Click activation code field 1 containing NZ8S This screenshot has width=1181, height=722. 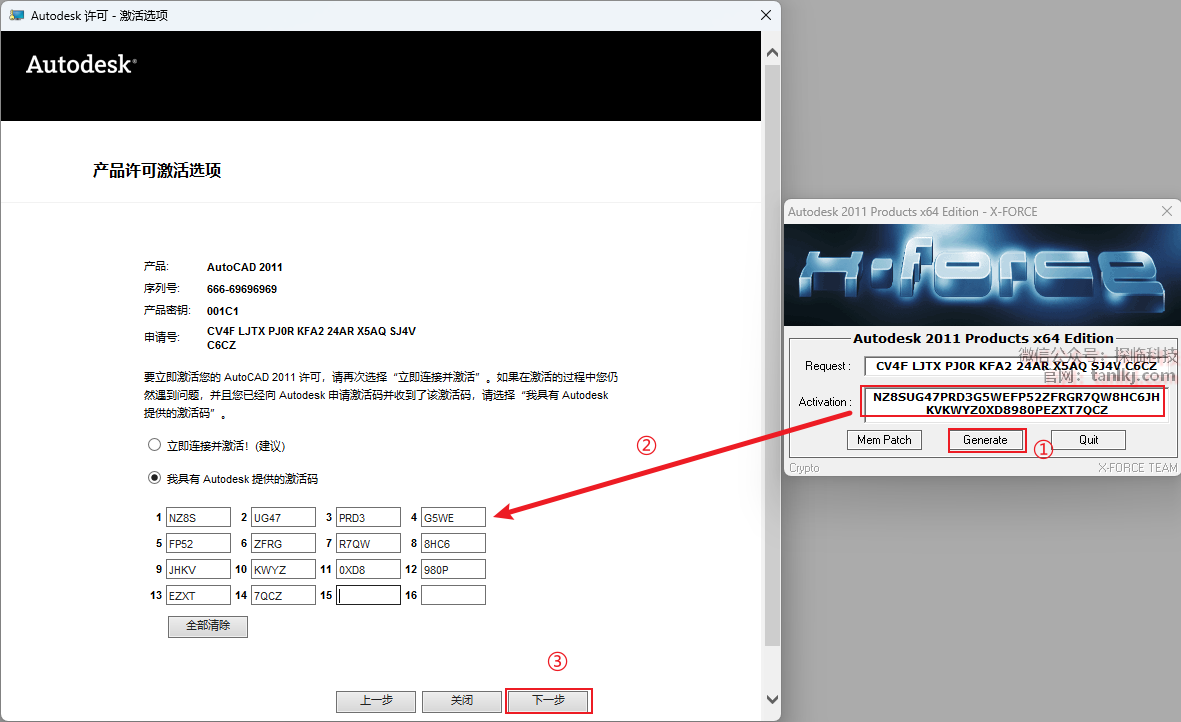(x=198, y=517)
